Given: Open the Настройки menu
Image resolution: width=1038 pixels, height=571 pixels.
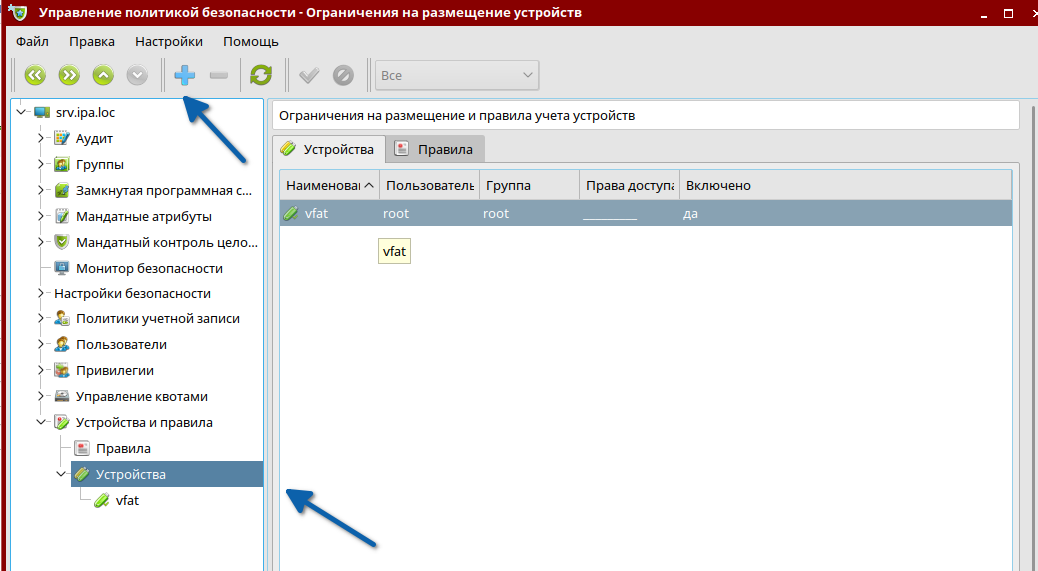Looking at the screenshot, I should tap(169, 41).
